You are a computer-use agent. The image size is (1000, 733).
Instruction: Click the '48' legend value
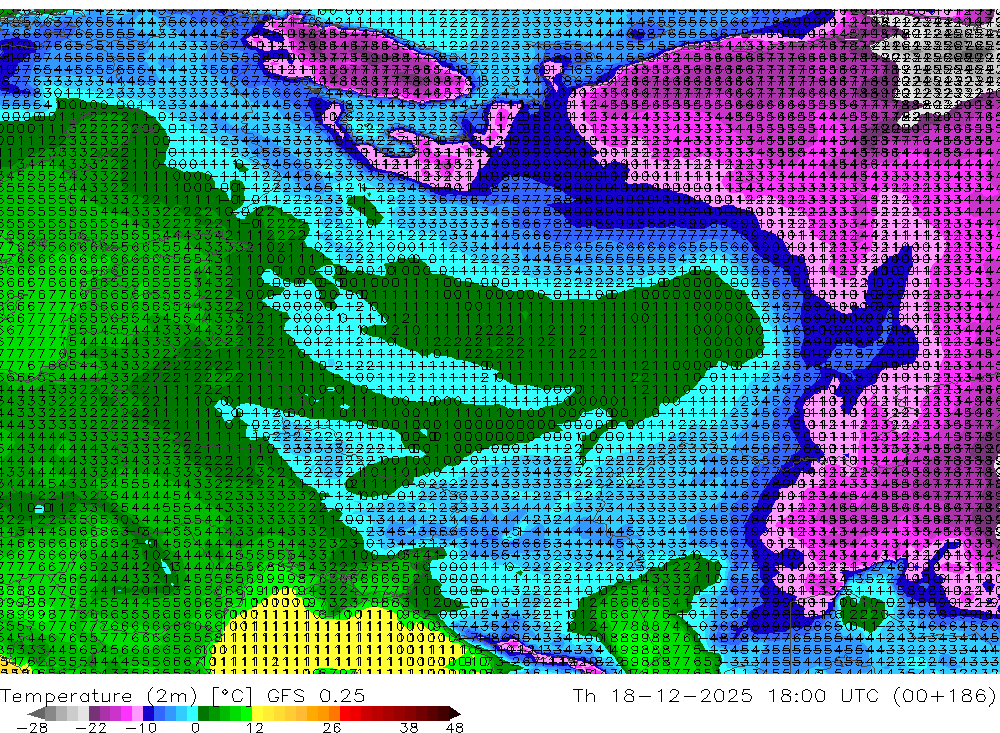tap(455, 728)
